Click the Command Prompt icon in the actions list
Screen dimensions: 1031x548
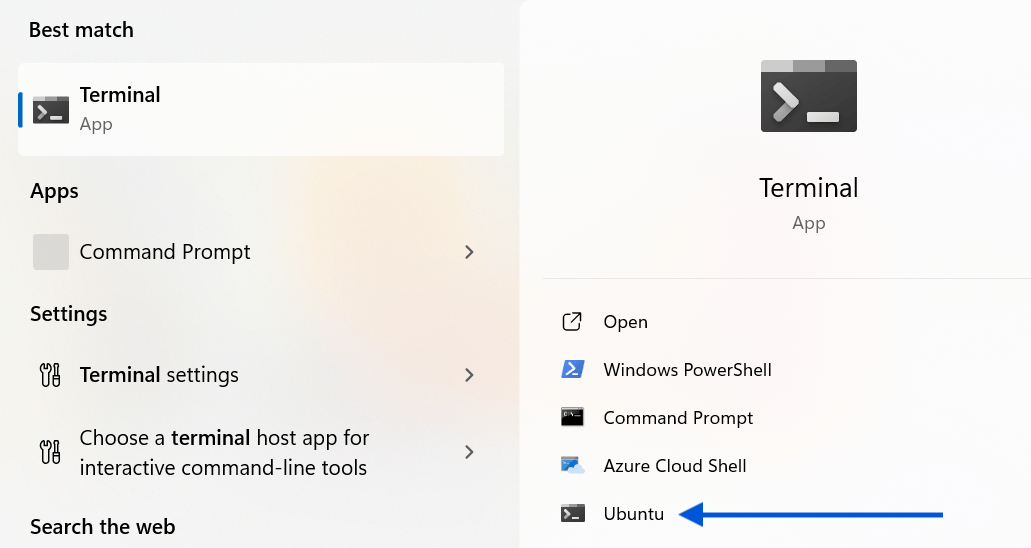pos(572,417)
